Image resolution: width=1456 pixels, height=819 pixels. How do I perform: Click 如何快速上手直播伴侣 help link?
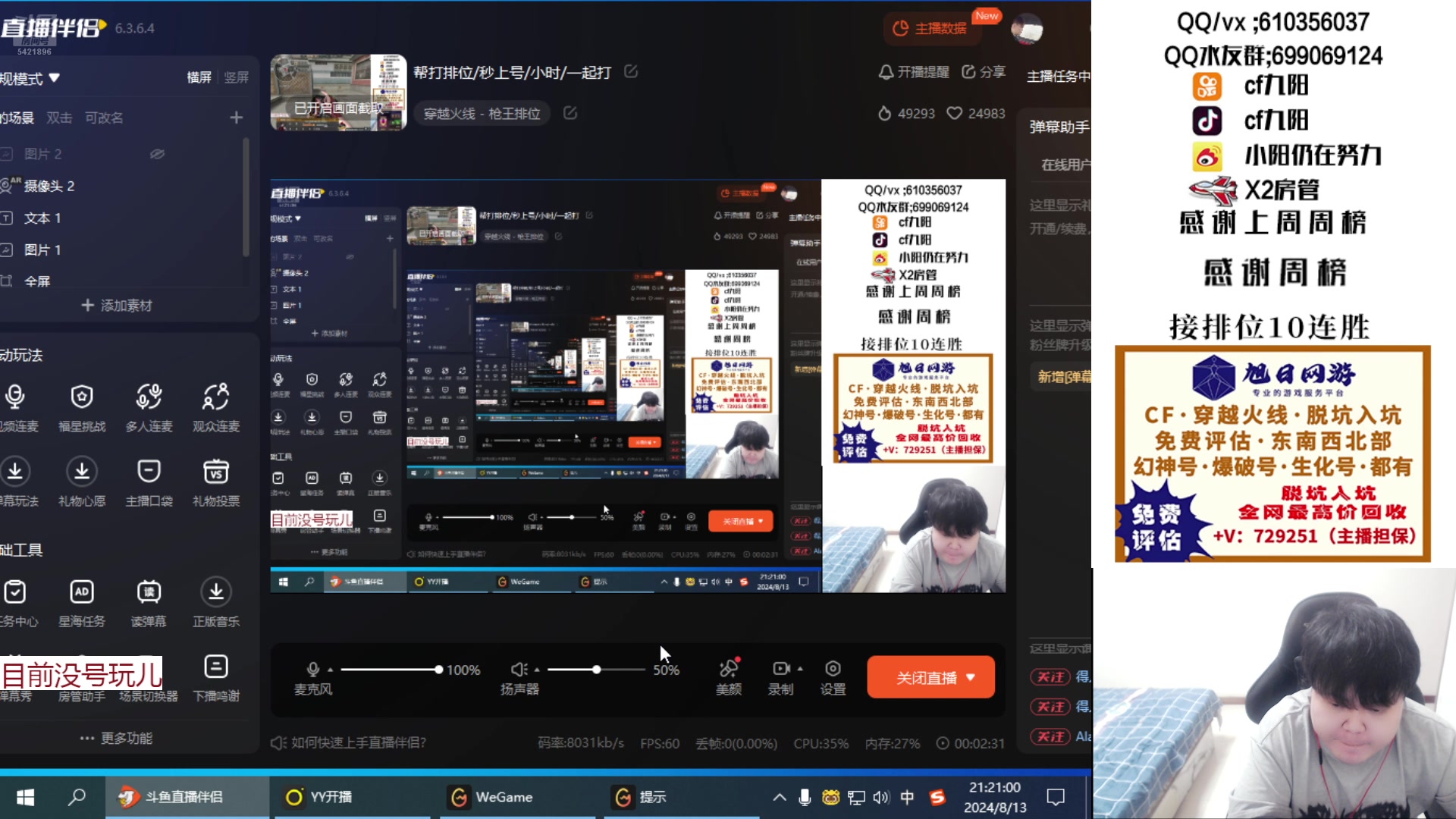[x=349, y=742]
